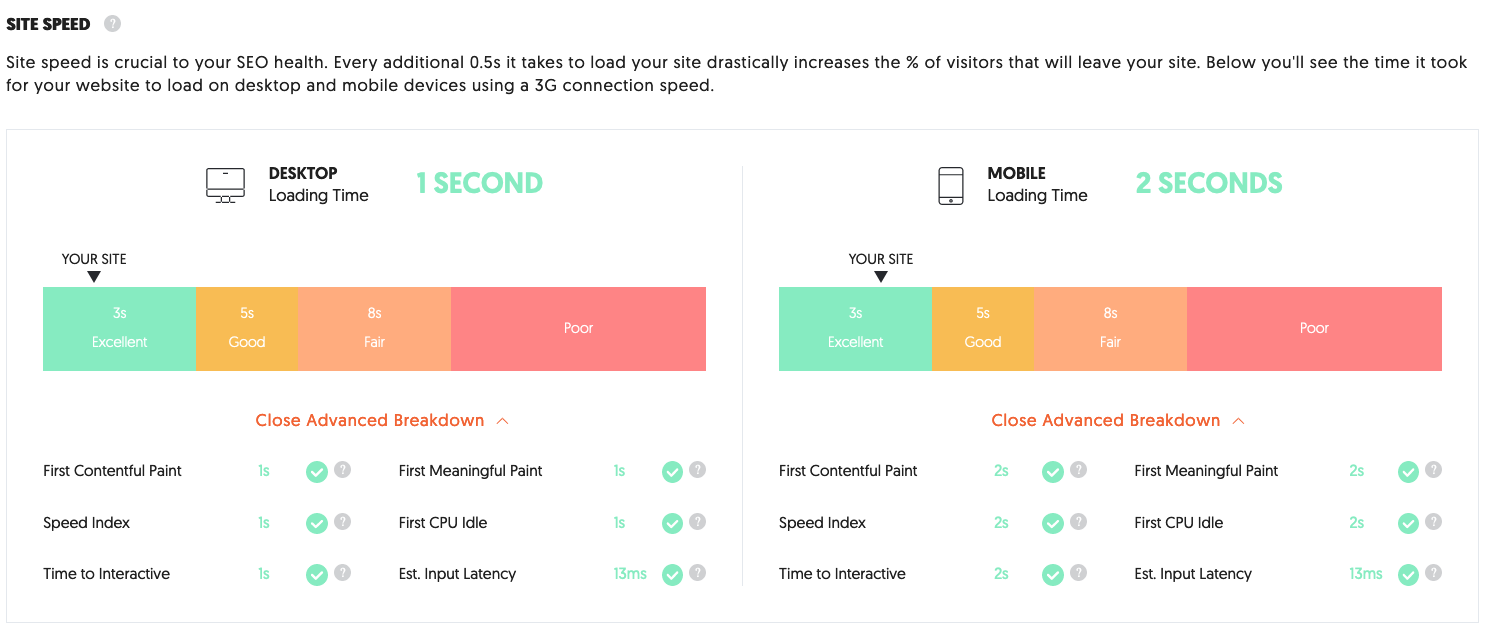
Task: Select the mobile 2 SECONDS result
Action: pos(1209,183)
